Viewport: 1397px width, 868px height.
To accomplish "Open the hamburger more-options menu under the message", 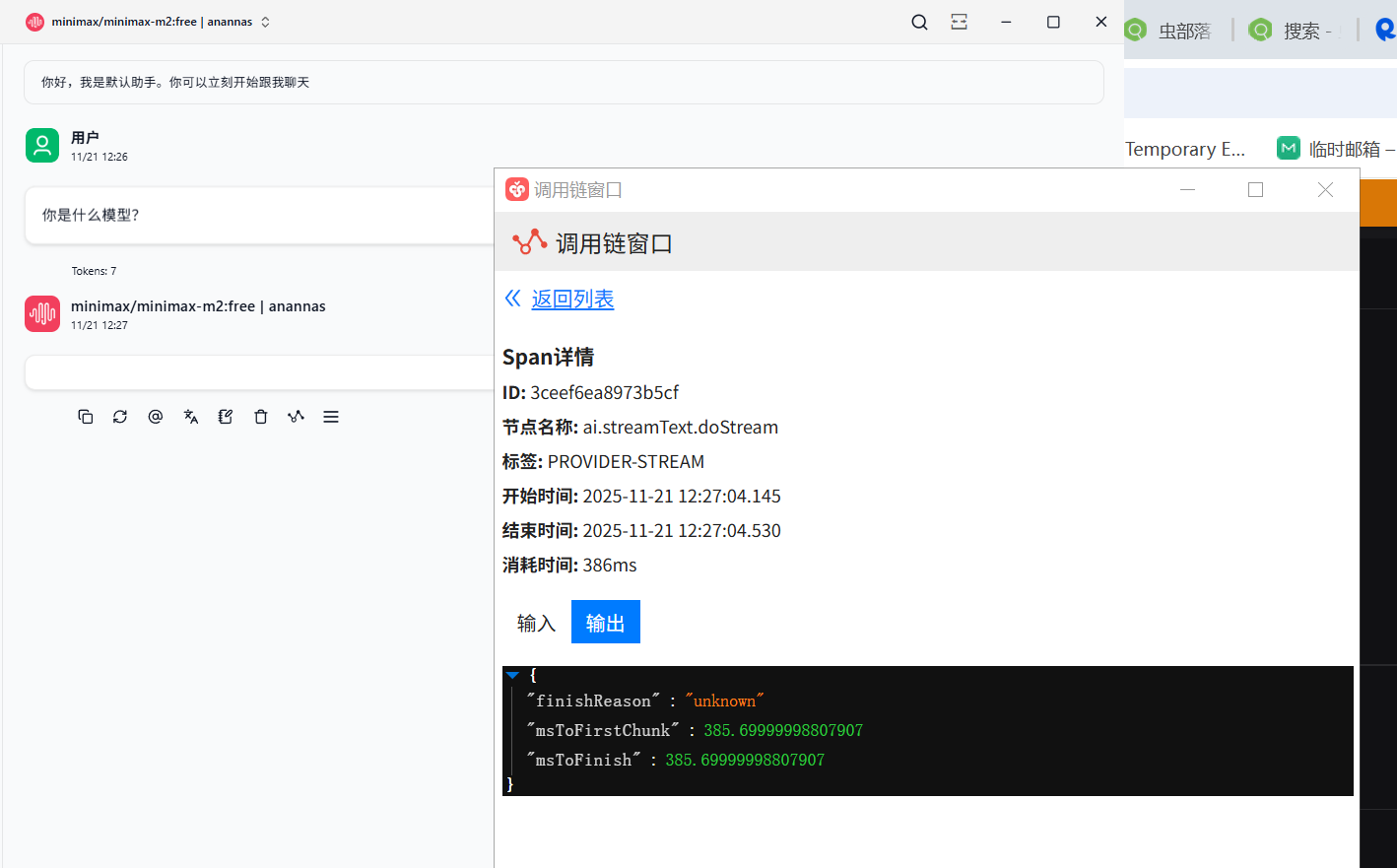I will (x=331, y=417).
